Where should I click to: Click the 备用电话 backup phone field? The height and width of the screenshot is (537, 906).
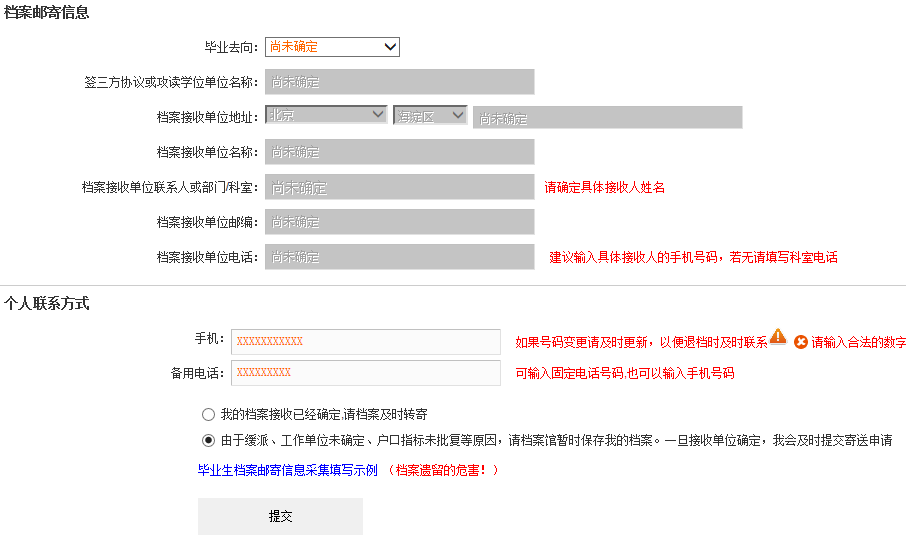click(365, 373)
